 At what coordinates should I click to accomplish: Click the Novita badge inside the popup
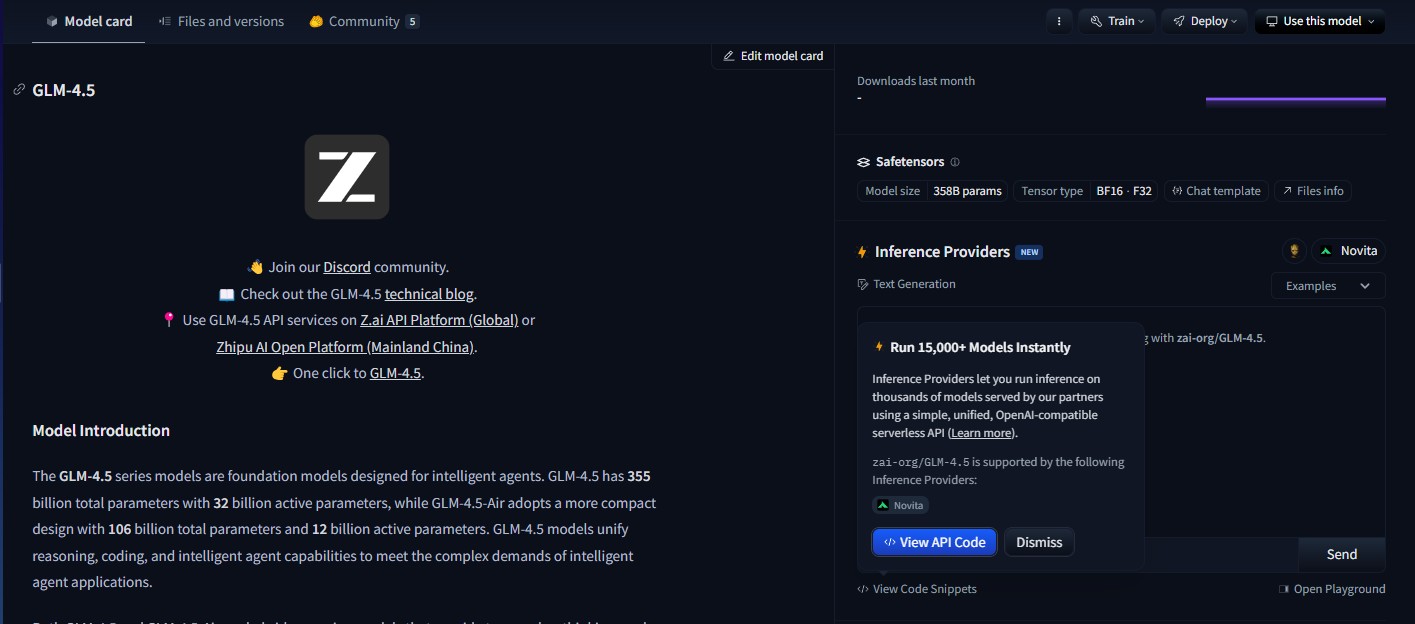(900, 505)
